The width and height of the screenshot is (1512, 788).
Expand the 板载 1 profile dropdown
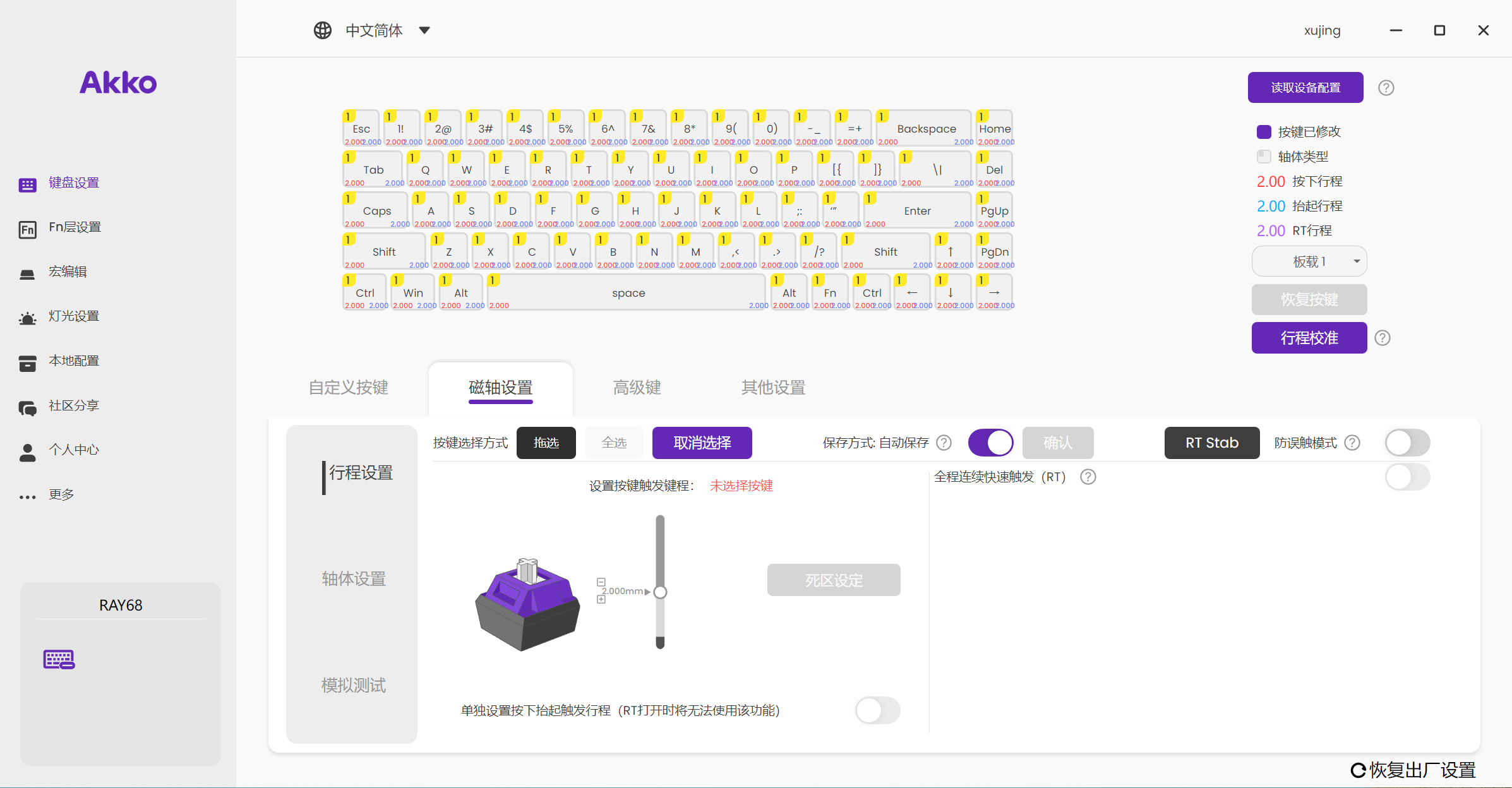(x=1309, y=261)
